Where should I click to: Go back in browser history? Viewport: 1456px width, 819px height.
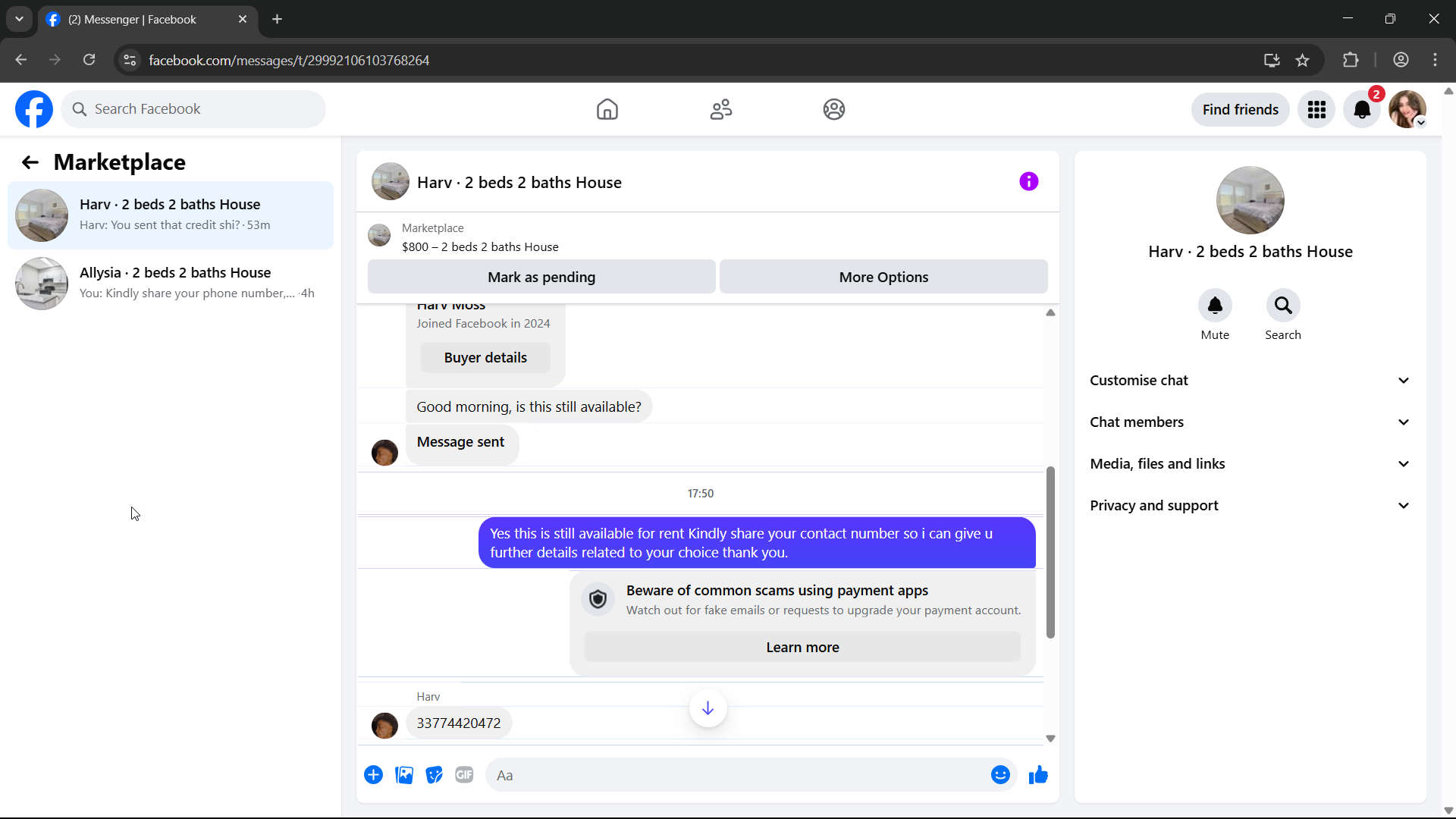click(x=21, y=60)
